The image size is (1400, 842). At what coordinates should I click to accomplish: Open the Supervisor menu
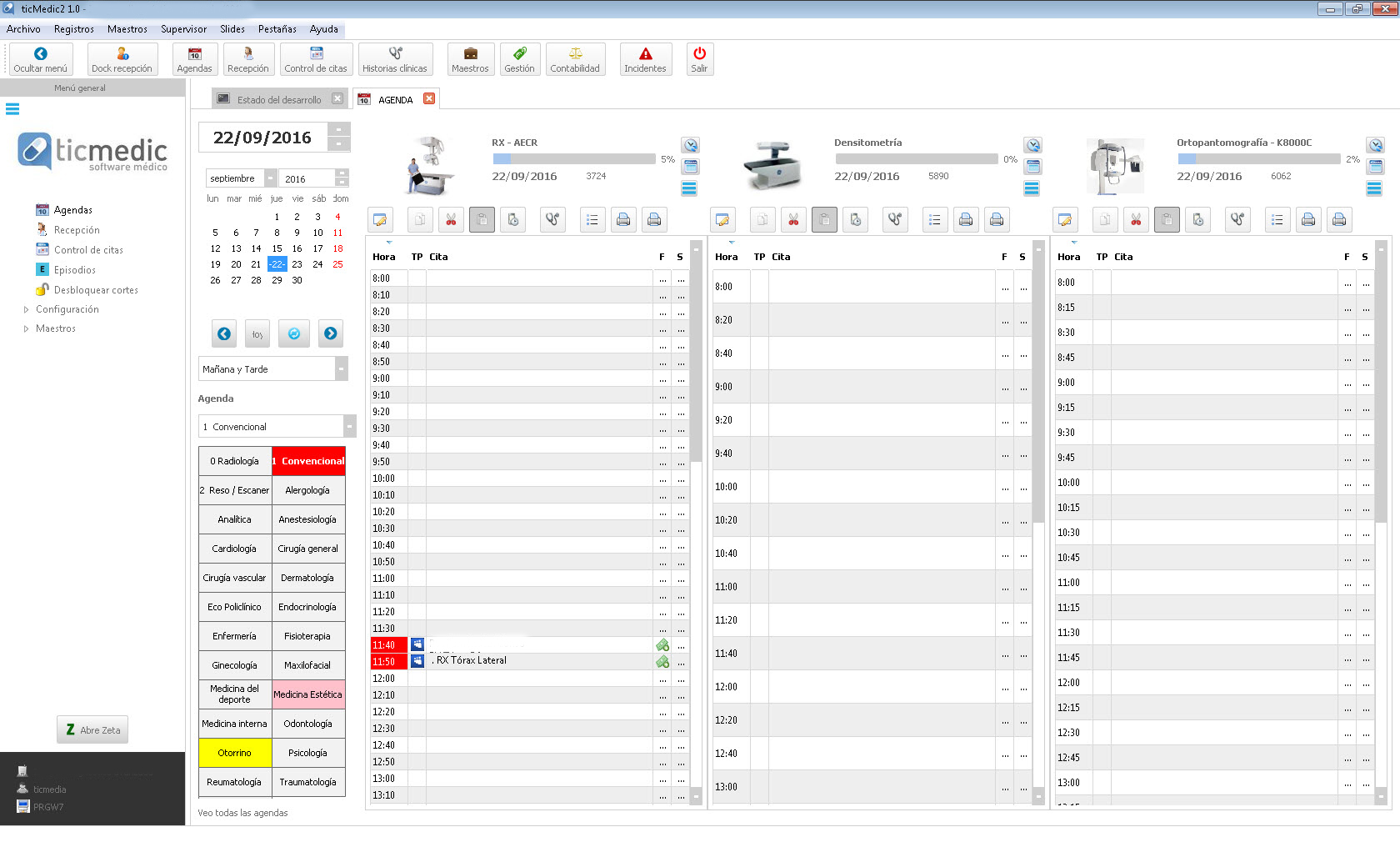click(x=183, y=29)
